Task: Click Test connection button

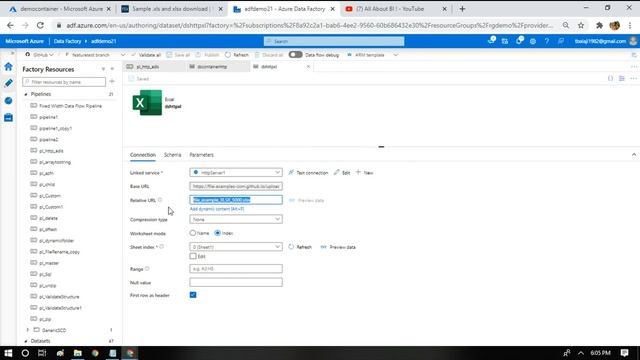Action: 308,173
